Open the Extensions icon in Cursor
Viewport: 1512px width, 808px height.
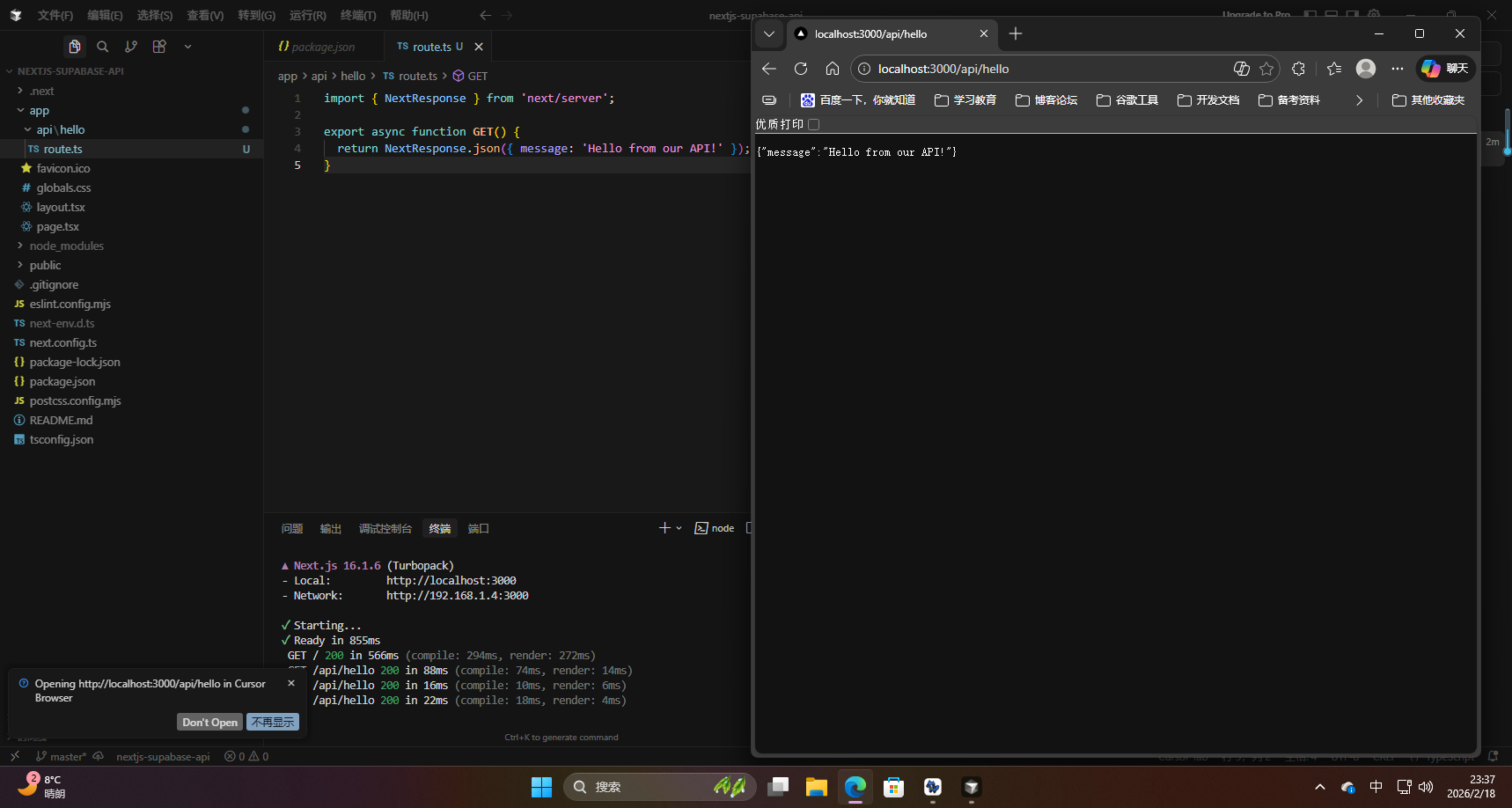[x=159, y=47]
